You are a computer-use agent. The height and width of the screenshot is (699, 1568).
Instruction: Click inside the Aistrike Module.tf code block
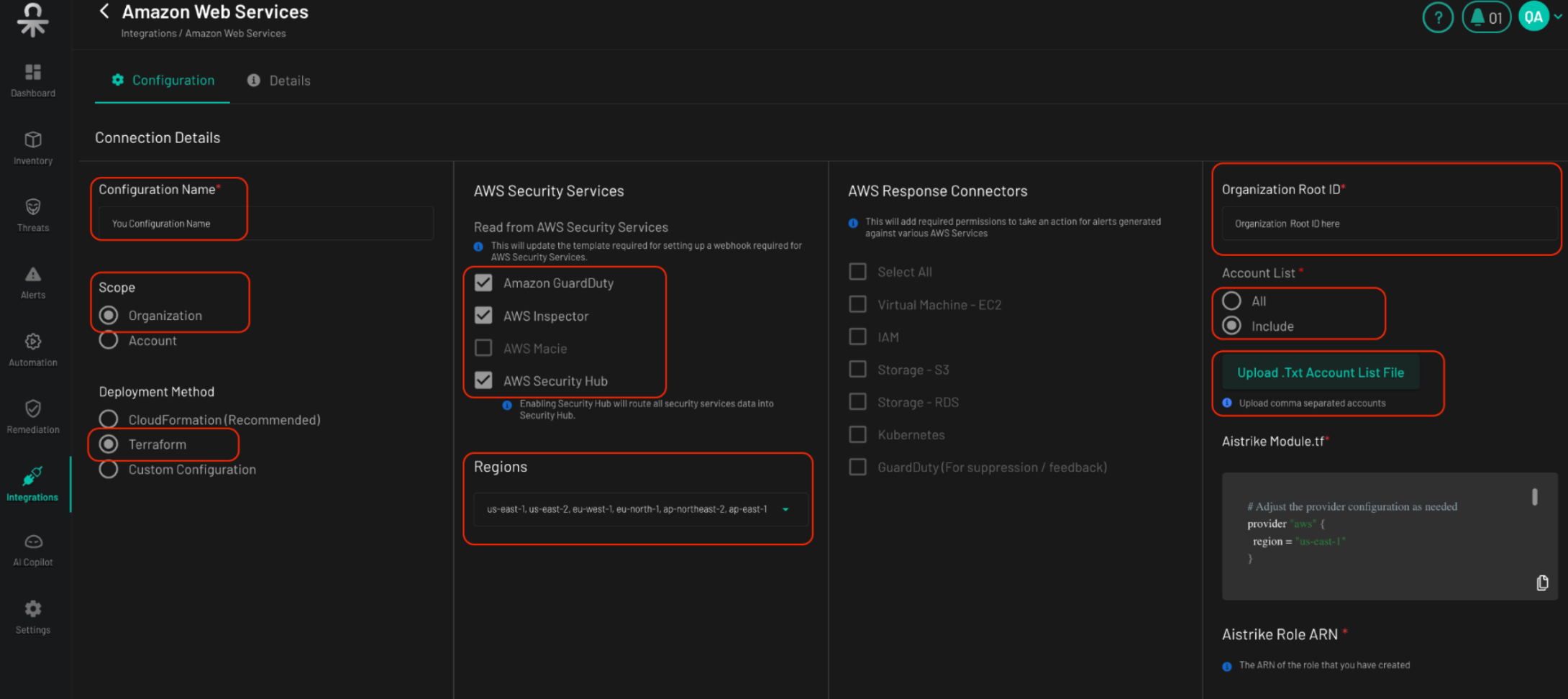click(x=1390, y=536)
